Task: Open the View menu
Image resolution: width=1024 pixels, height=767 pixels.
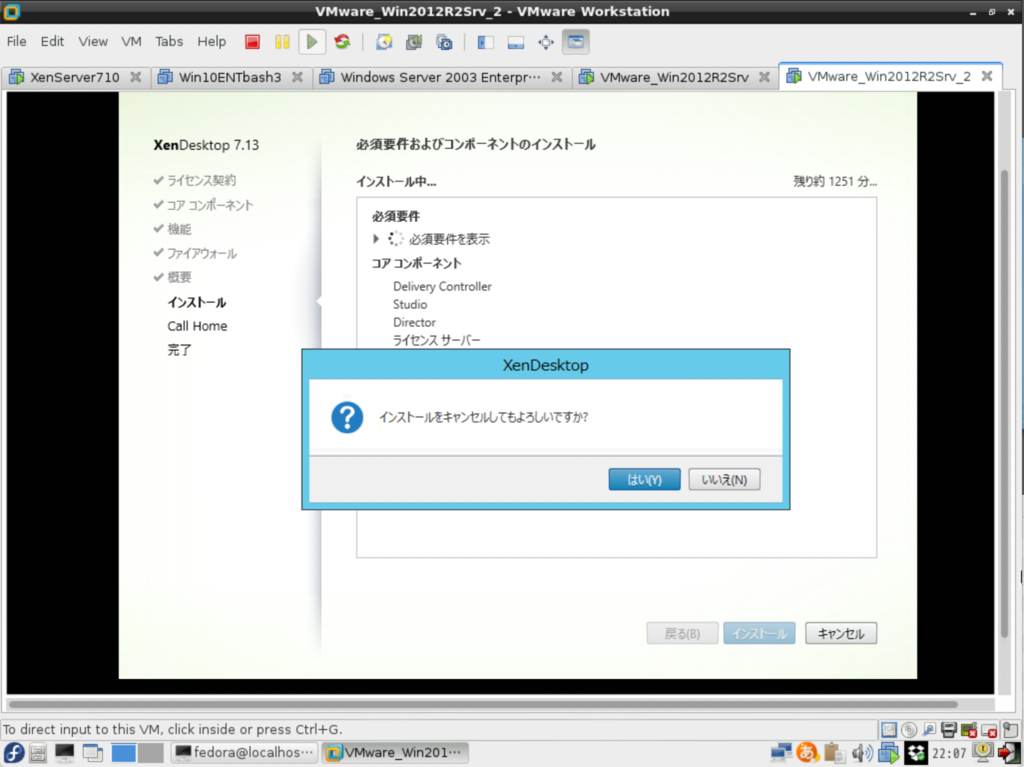Action: click(x=93, y=41)
